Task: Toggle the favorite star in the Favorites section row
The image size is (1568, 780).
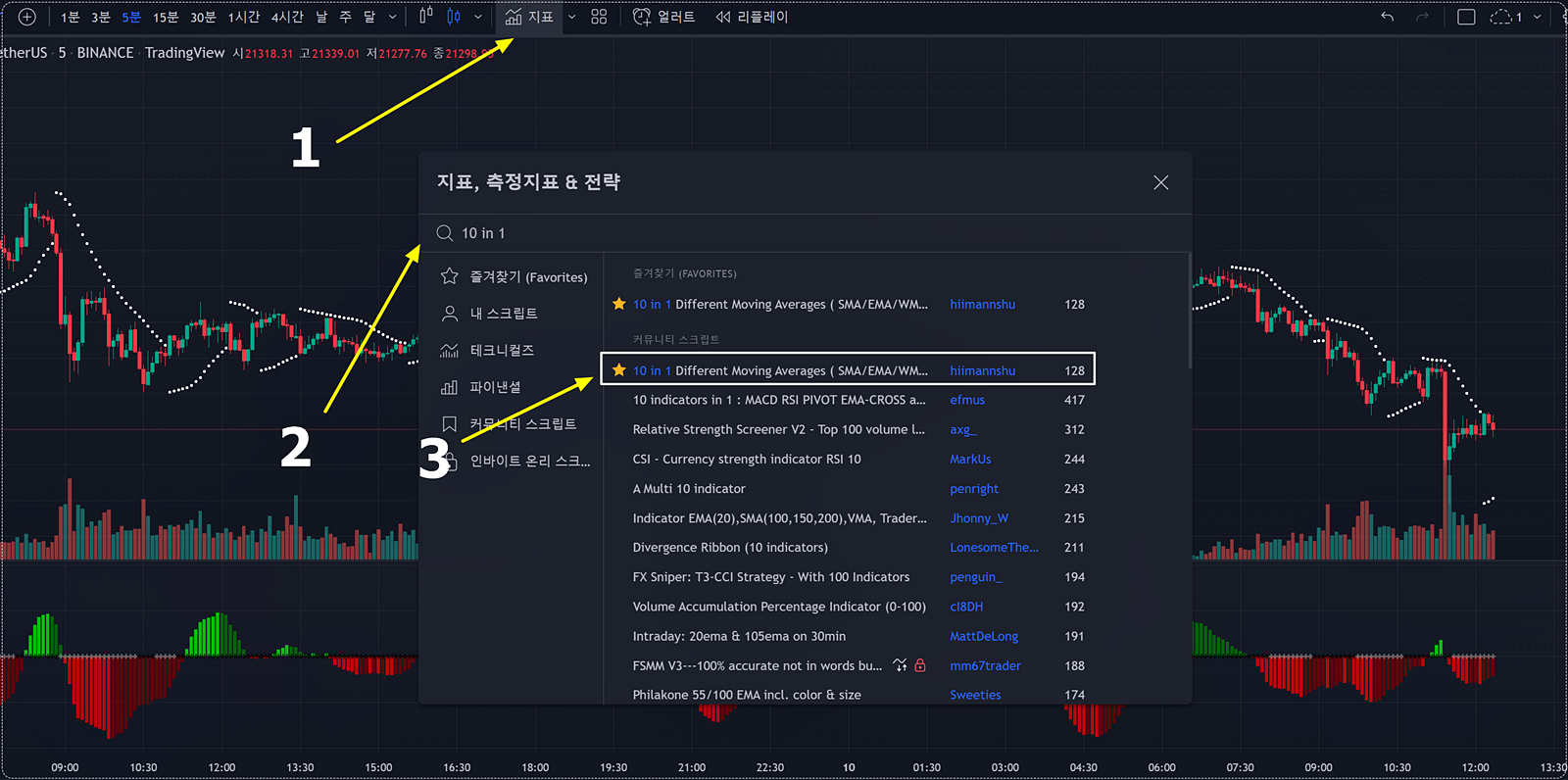Action: point(619,304)
